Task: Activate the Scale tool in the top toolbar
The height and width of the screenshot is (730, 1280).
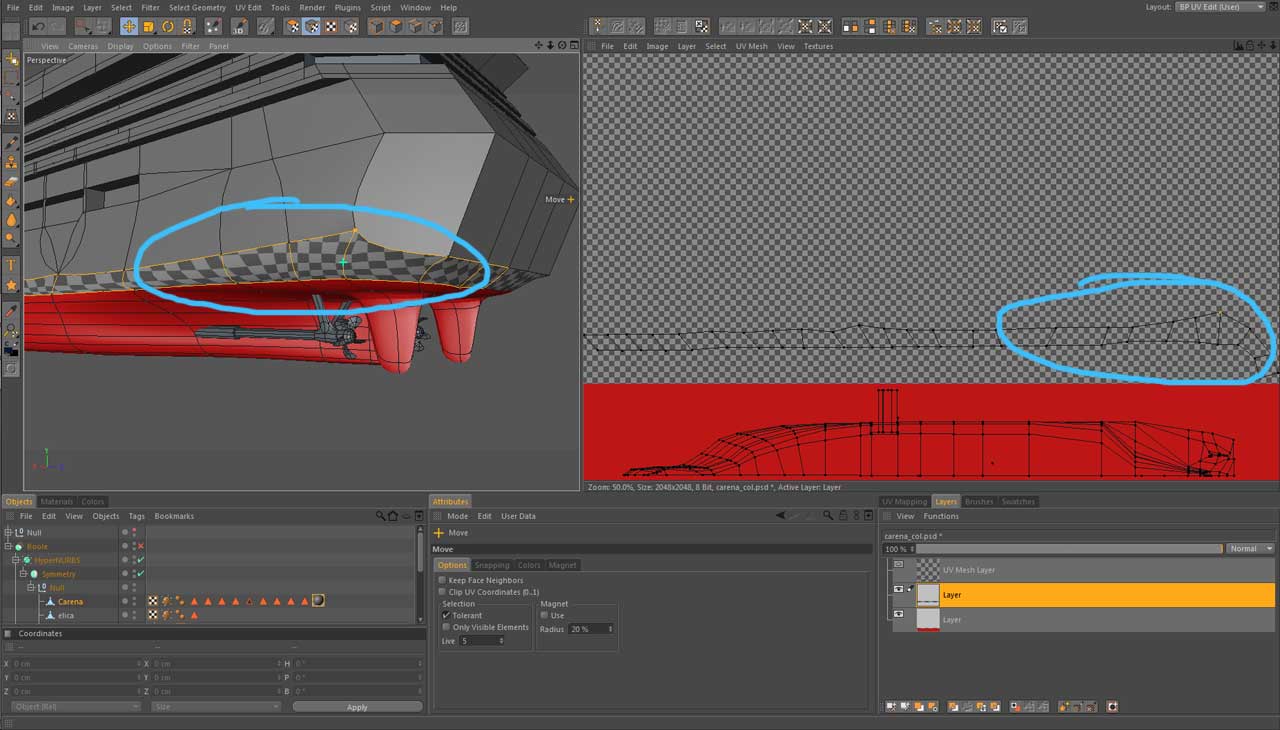Action: pyautogui.click(x=148, y=26)
